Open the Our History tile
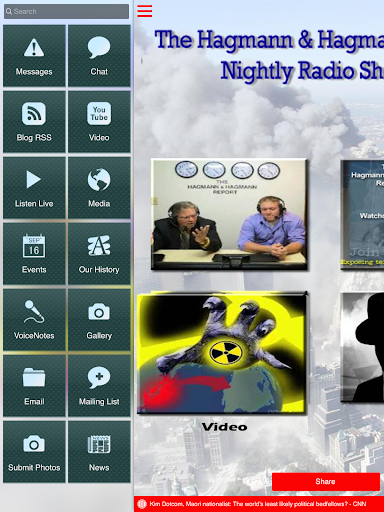 pos(99,254)
